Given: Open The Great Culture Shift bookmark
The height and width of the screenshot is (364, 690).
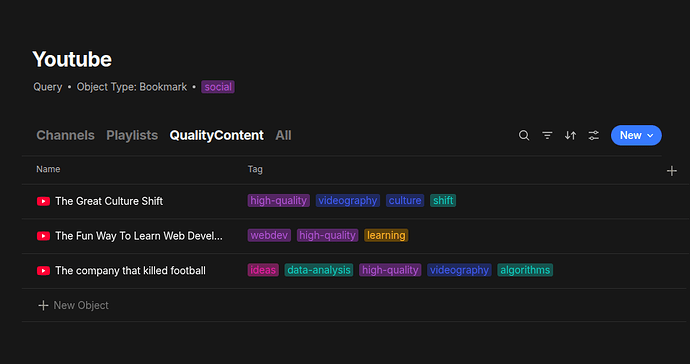Looking at the screenshot, I should tap(109, 201).
